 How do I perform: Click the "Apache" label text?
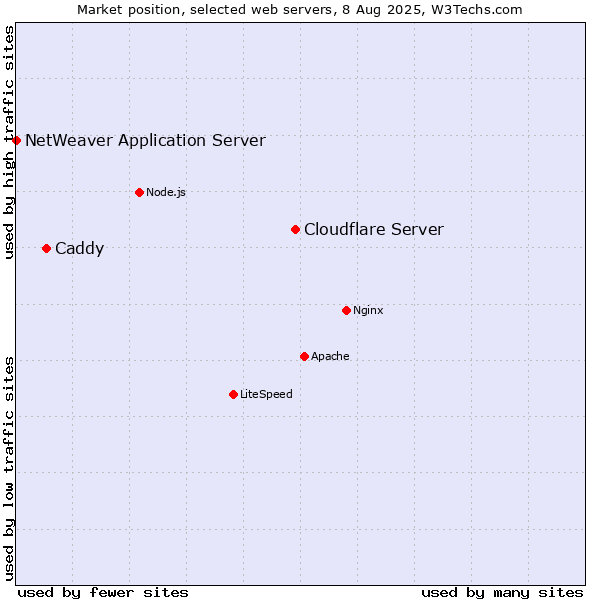(x=330, y=356)
